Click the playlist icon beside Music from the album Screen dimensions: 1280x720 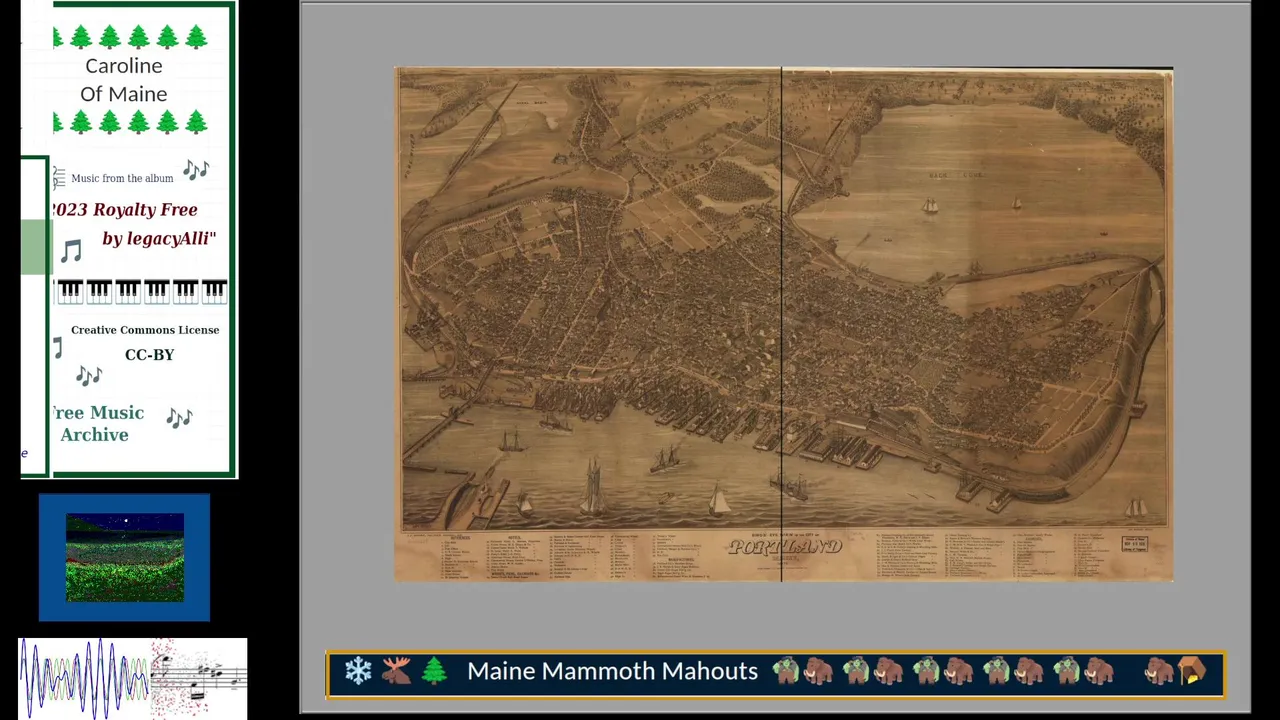(x=59, y=178)
